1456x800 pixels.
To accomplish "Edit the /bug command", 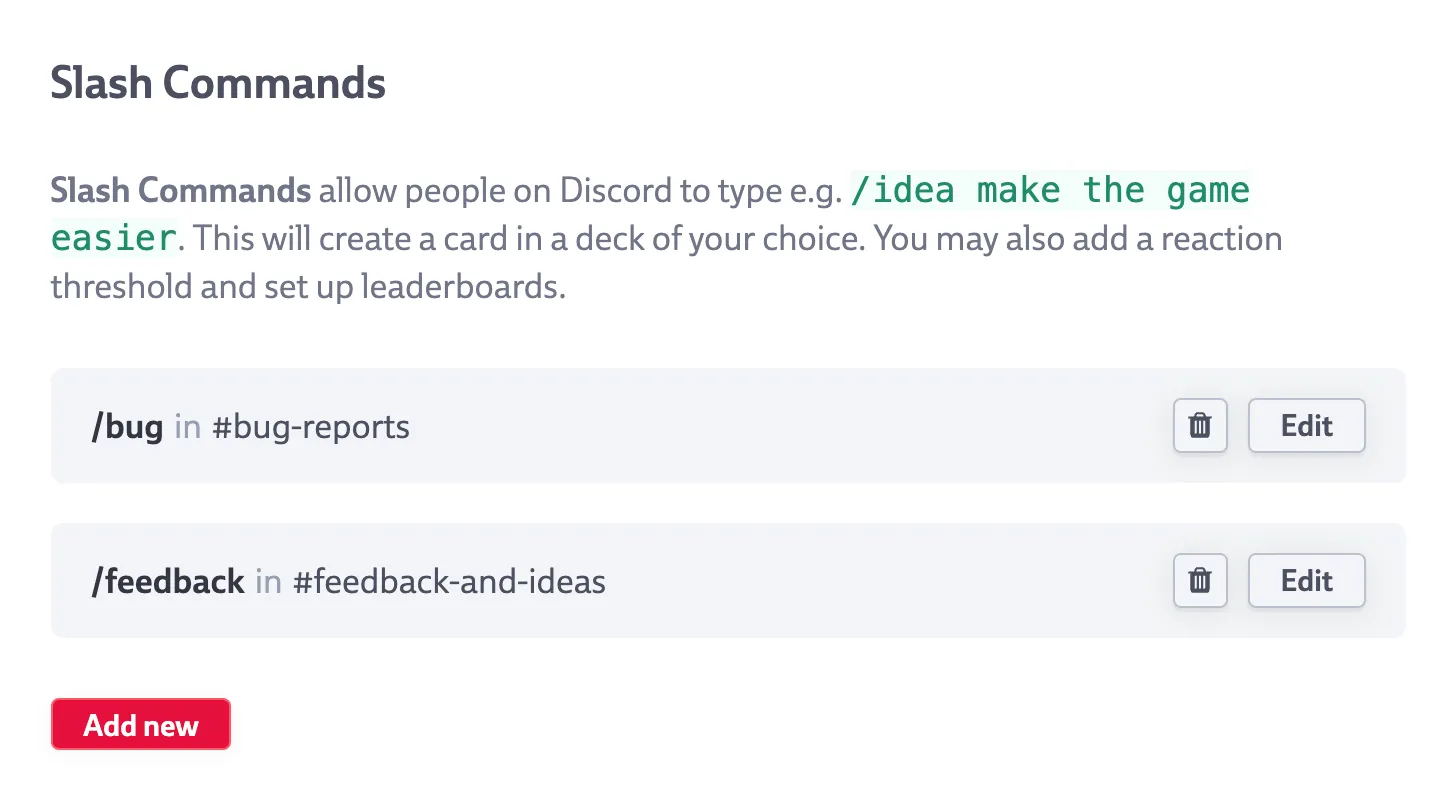I will [1306, 426].
